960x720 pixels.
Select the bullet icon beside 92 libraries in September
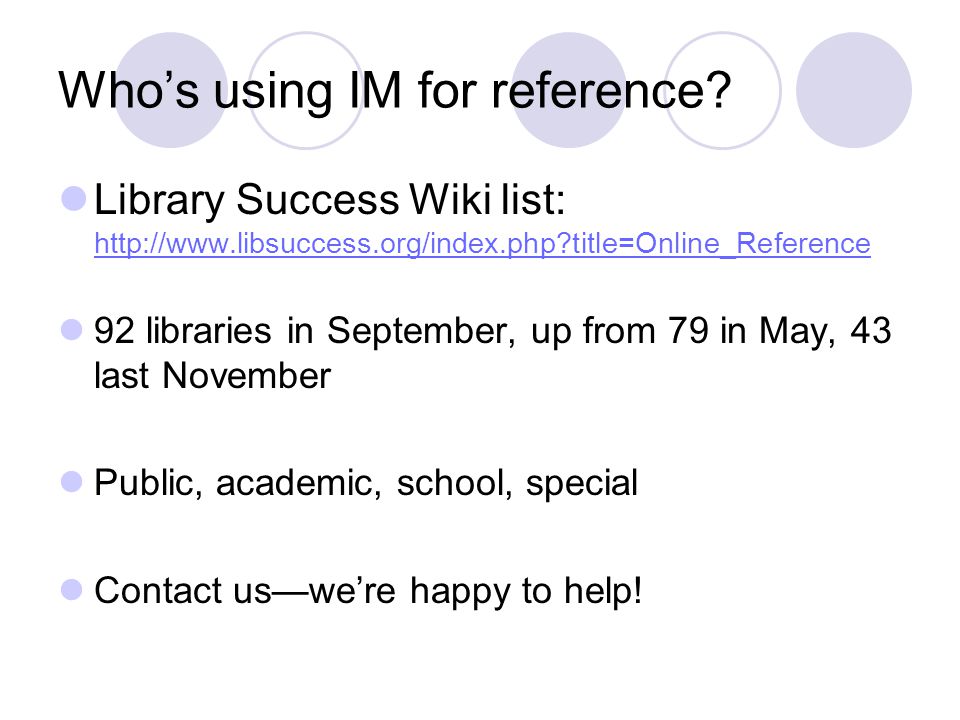pos(72,329)
